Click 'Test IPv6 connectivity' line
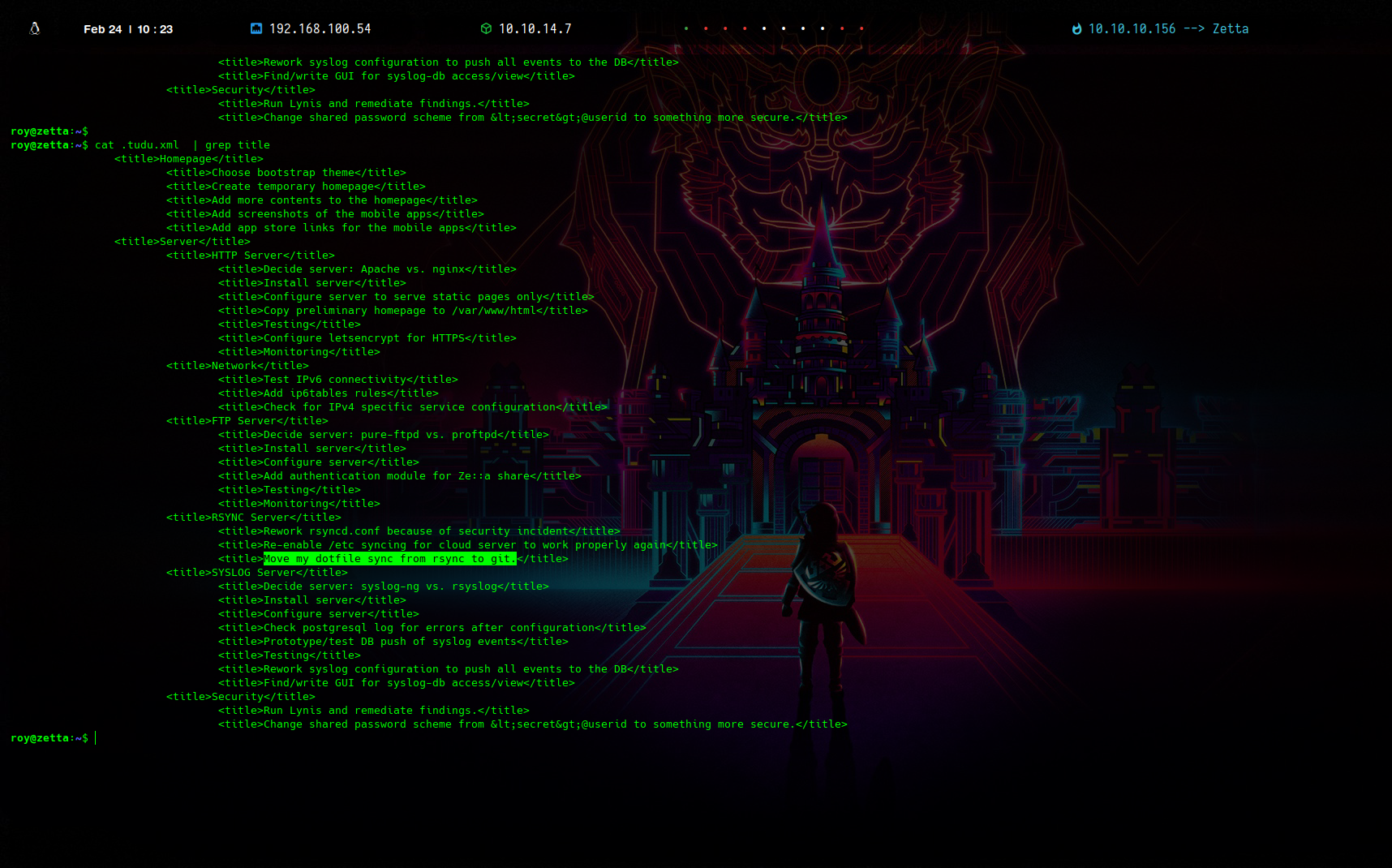This screenshot has height=868, width=1392. pyautogui.click(x=338, y=380)
